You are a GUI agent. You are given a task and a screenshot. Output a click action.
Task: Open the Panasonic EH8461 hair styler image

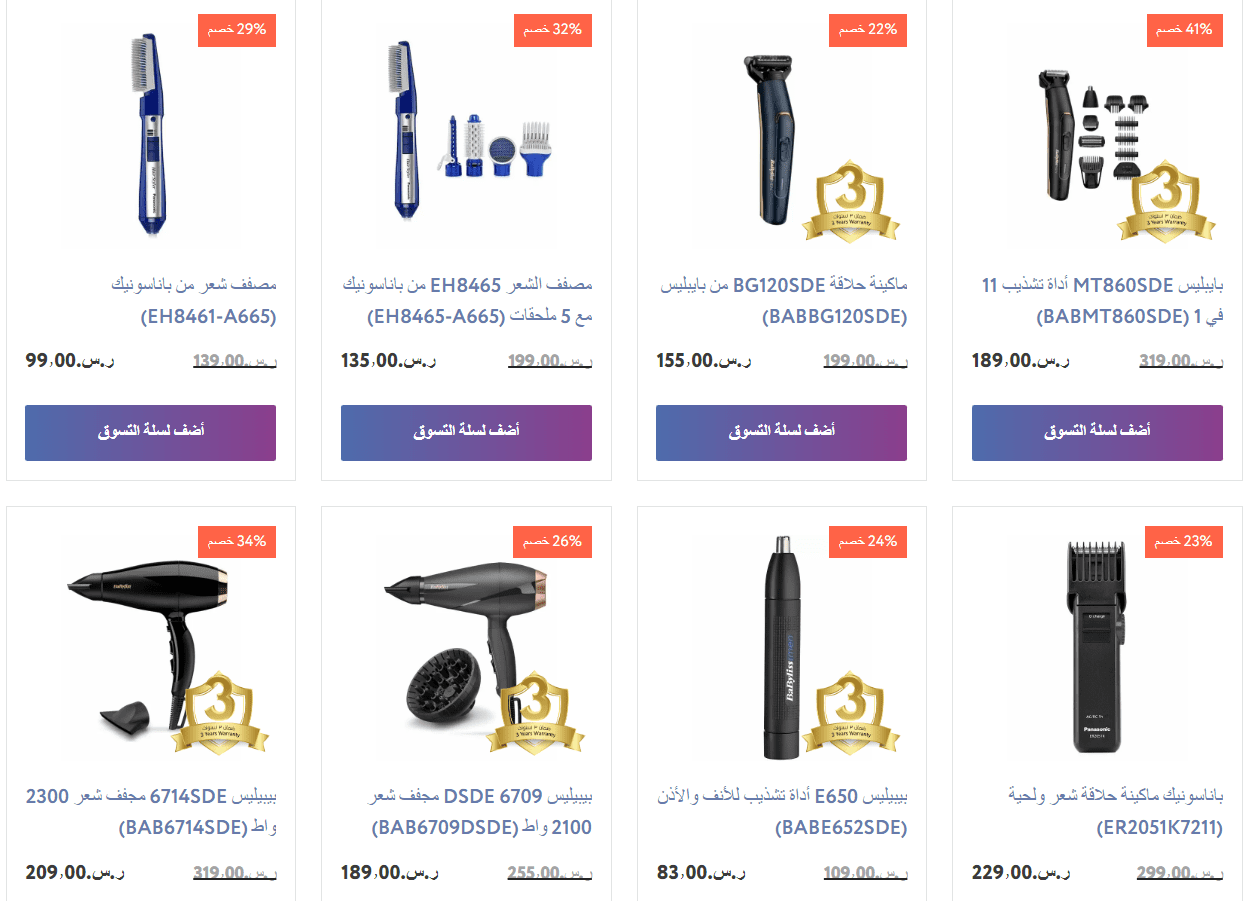tap(150, 135)
